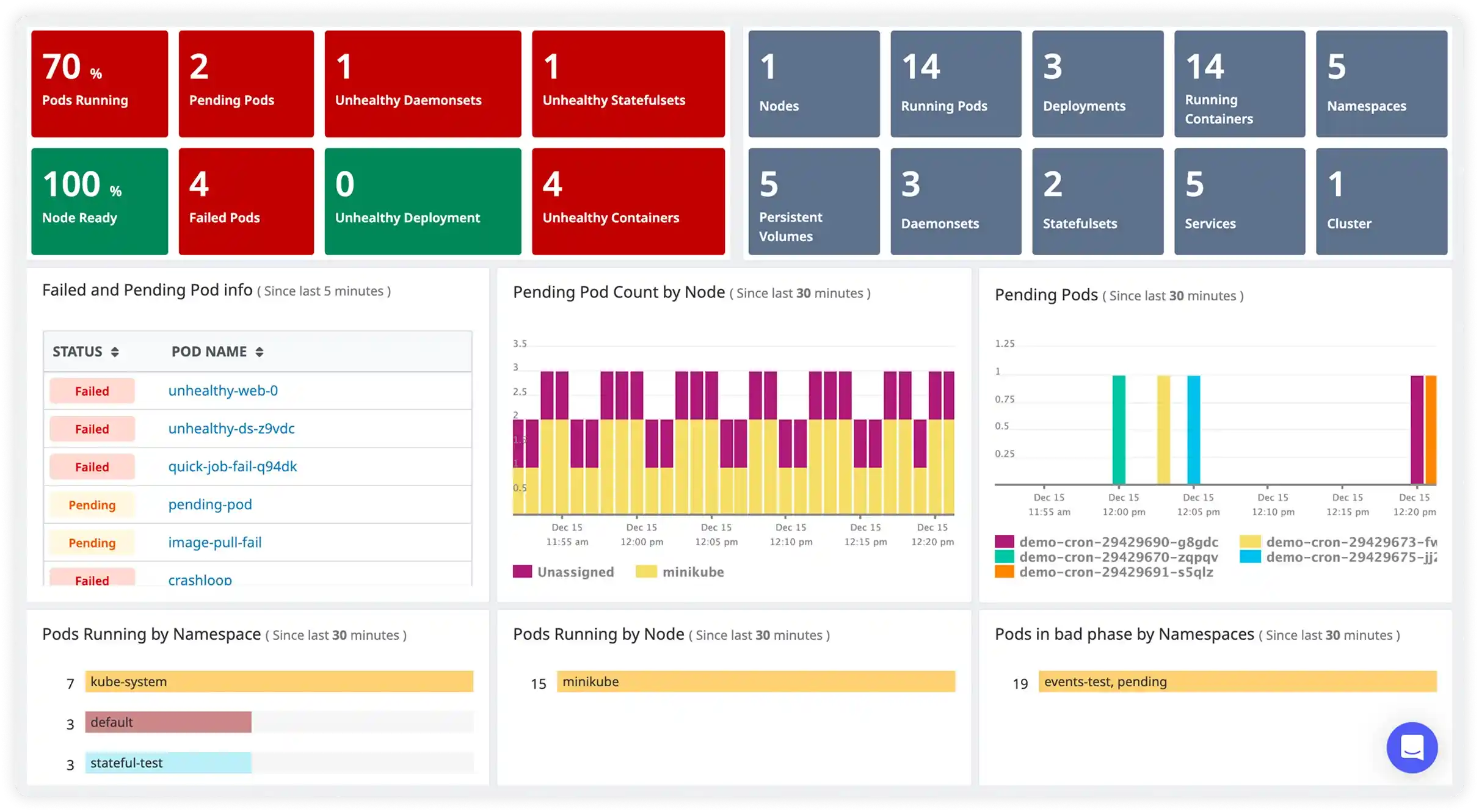Click the kube-system namespace bar

pyautogui.click(x=279, y=681)
